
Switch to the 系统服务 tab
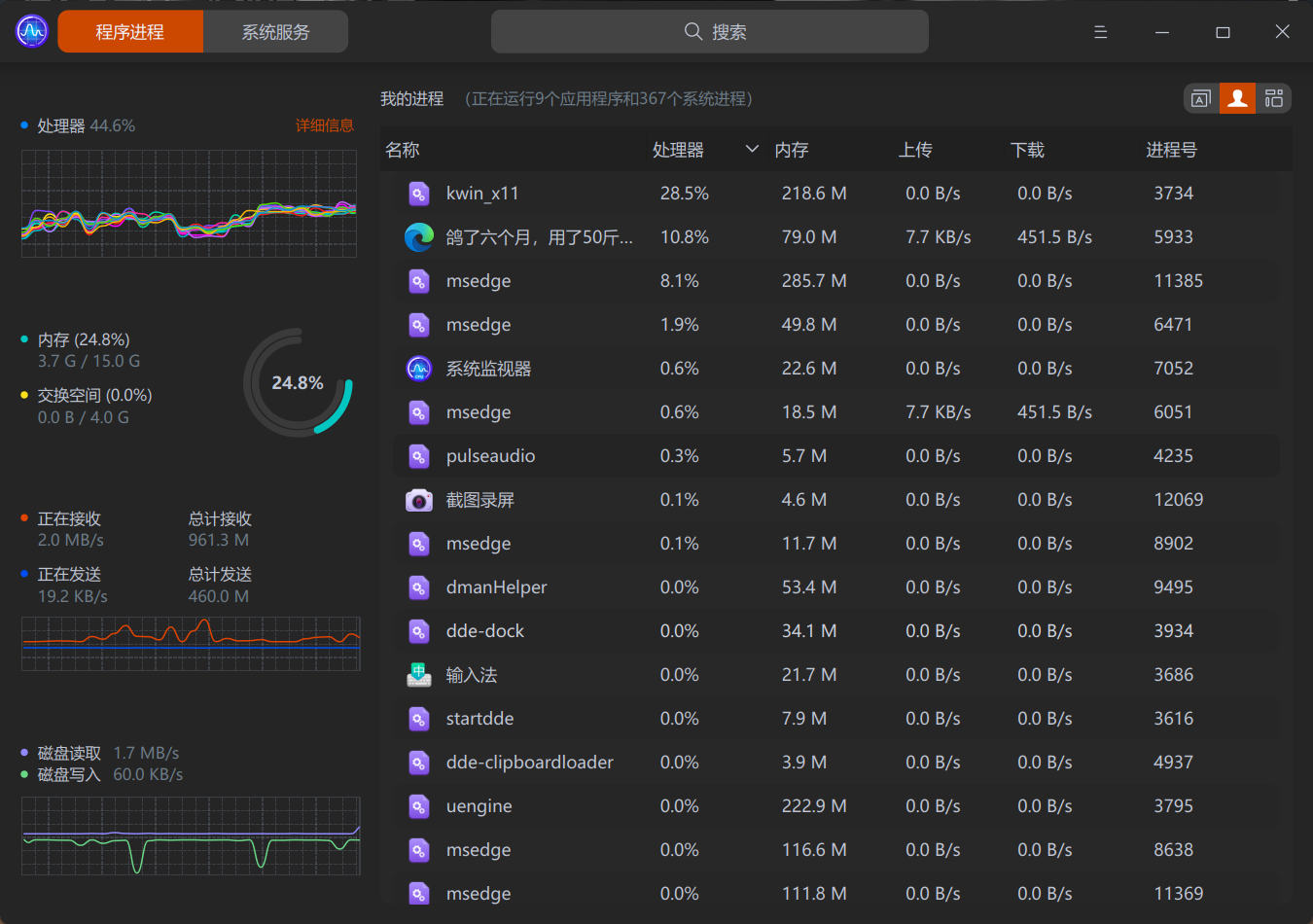click(x=275, y=31)
